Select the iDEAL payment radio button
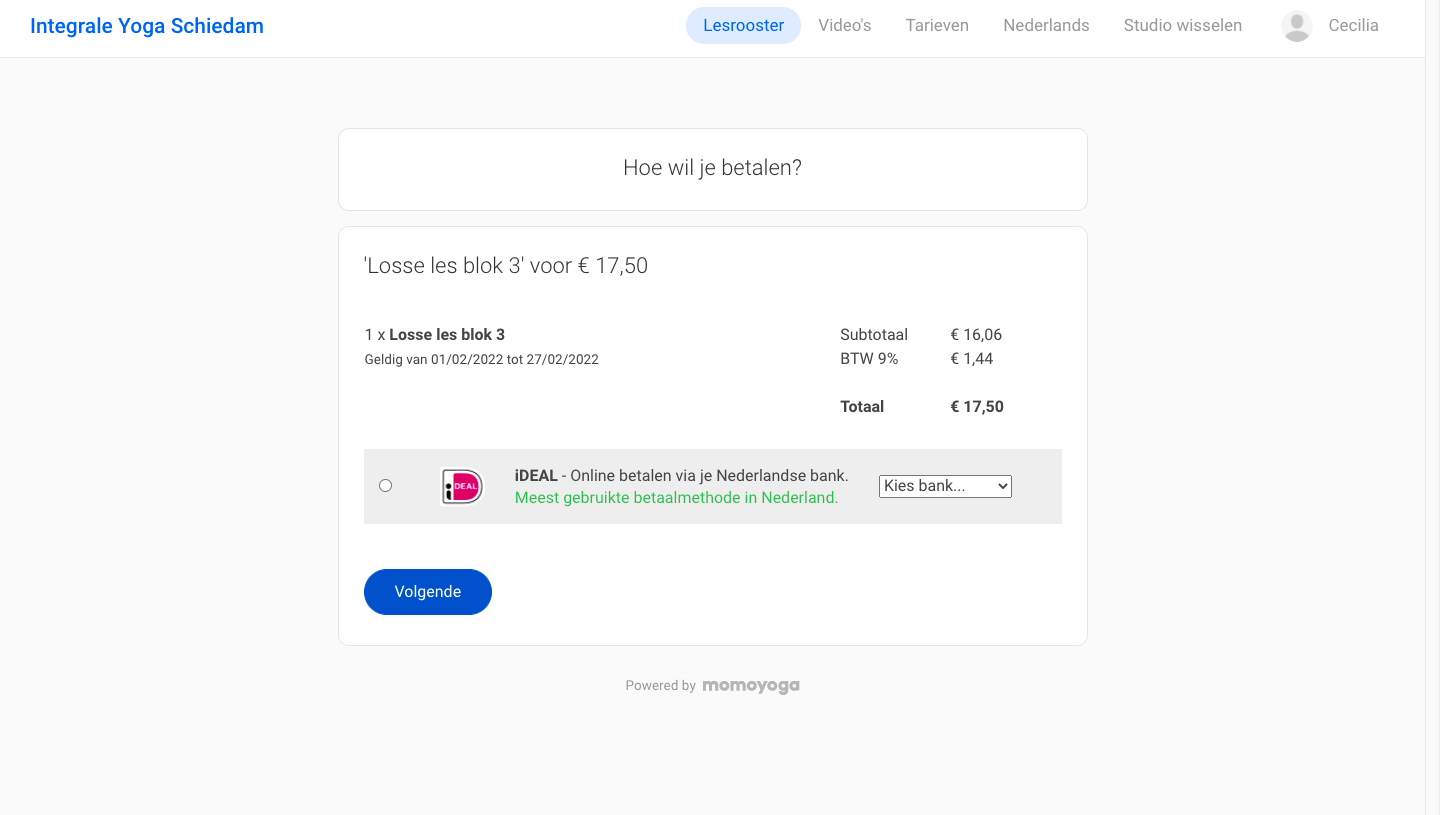Screen dimensions: 1440x815 [x=385, y=486]
